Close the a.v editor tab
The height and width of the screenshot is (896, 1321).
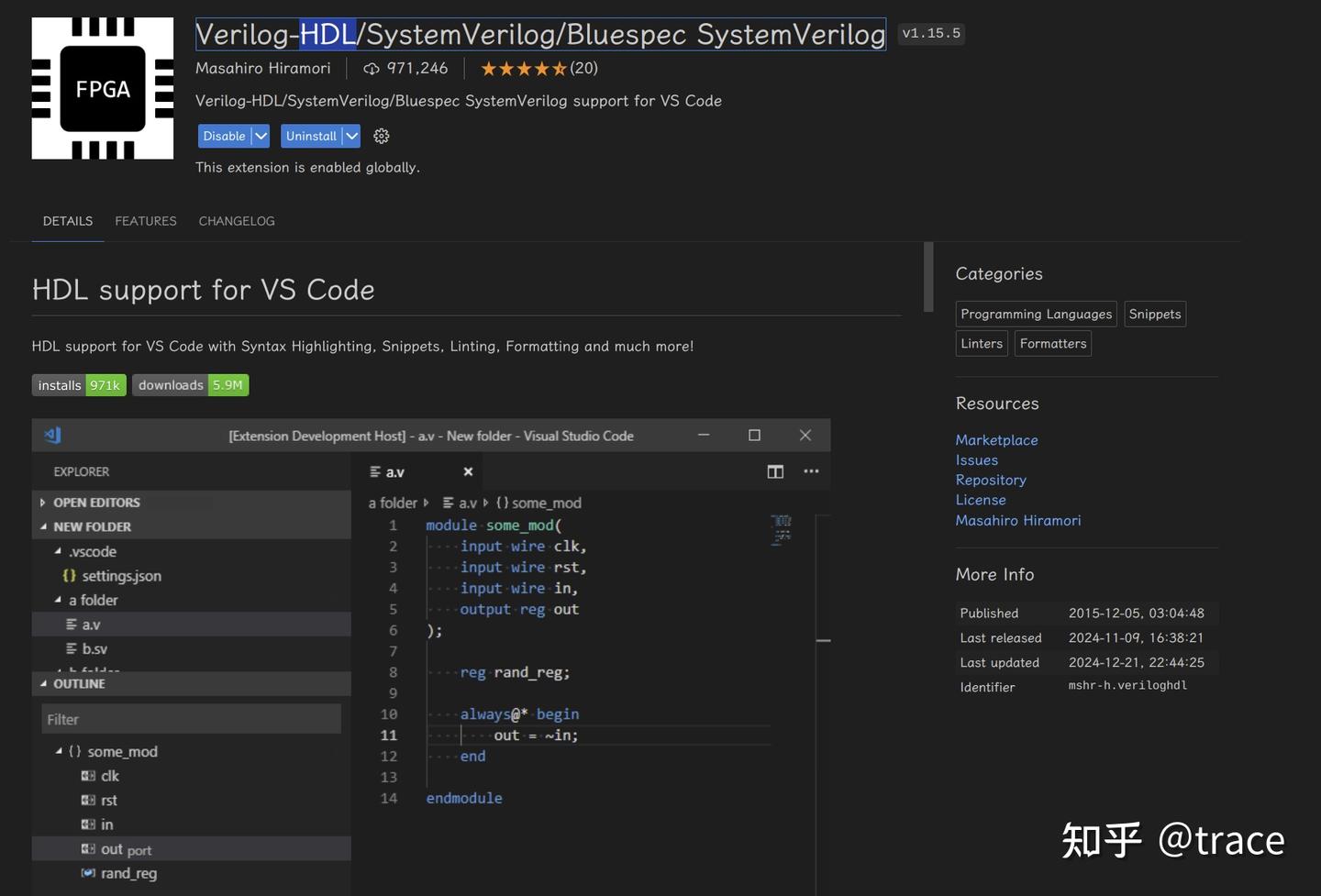tap(468, 470)
